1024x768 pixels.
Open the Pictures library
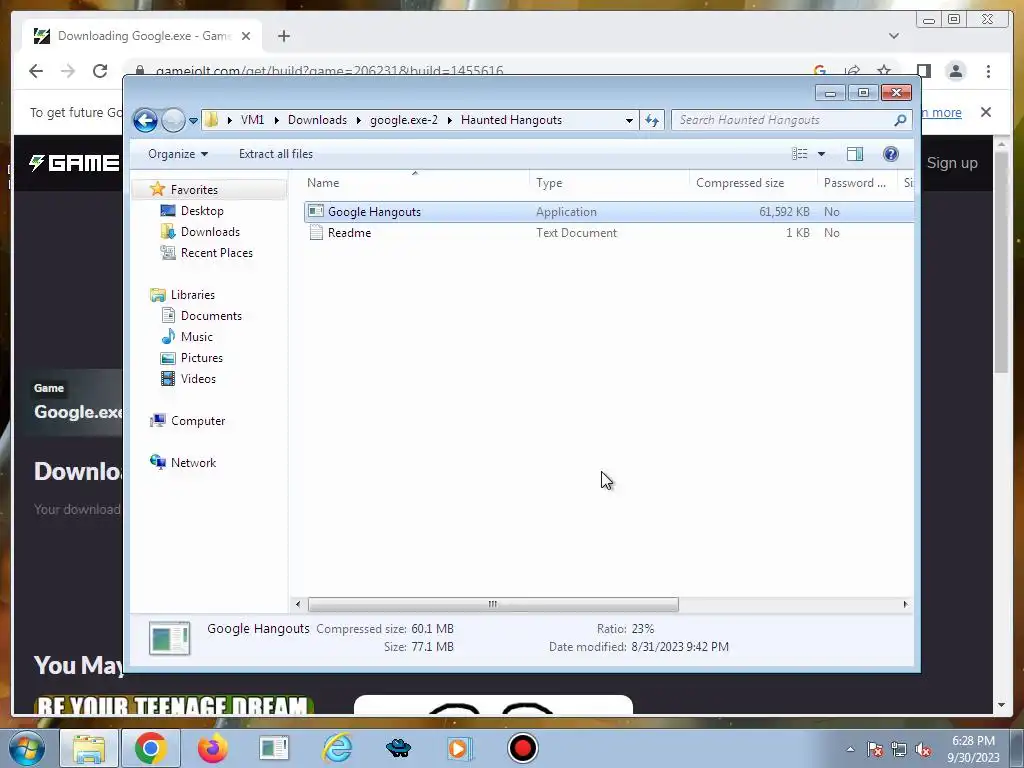pyautogui.click(x=202, y=357)
